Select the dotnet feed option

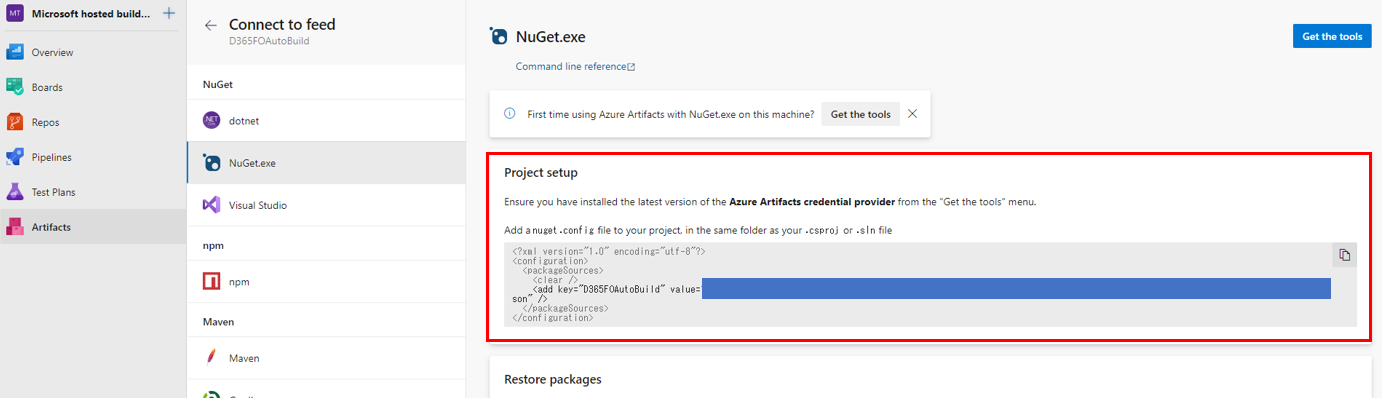click(x=326, y=120)
